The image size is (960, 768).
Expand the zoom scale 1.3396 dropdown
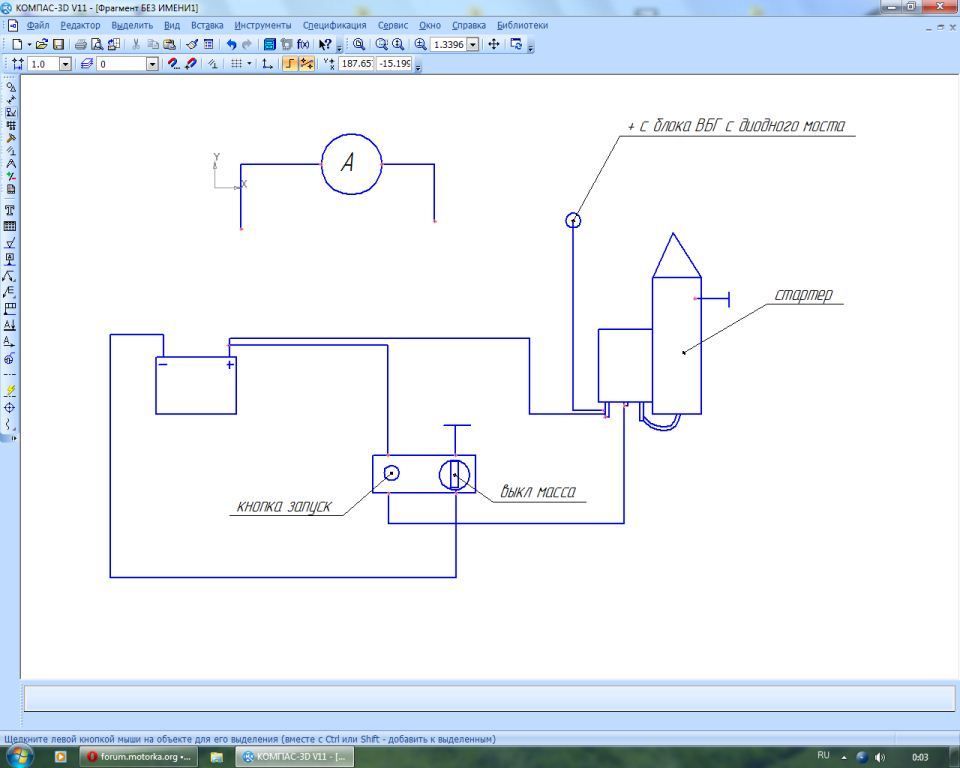tap(473, 45)
